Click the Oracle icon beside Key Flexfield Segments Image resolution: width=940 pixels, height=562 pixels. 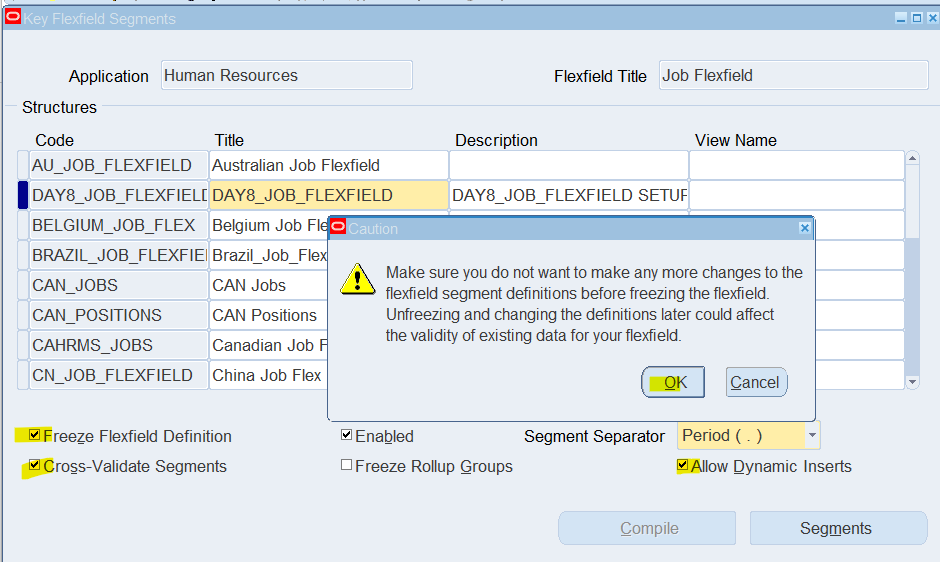coord(13,16)
